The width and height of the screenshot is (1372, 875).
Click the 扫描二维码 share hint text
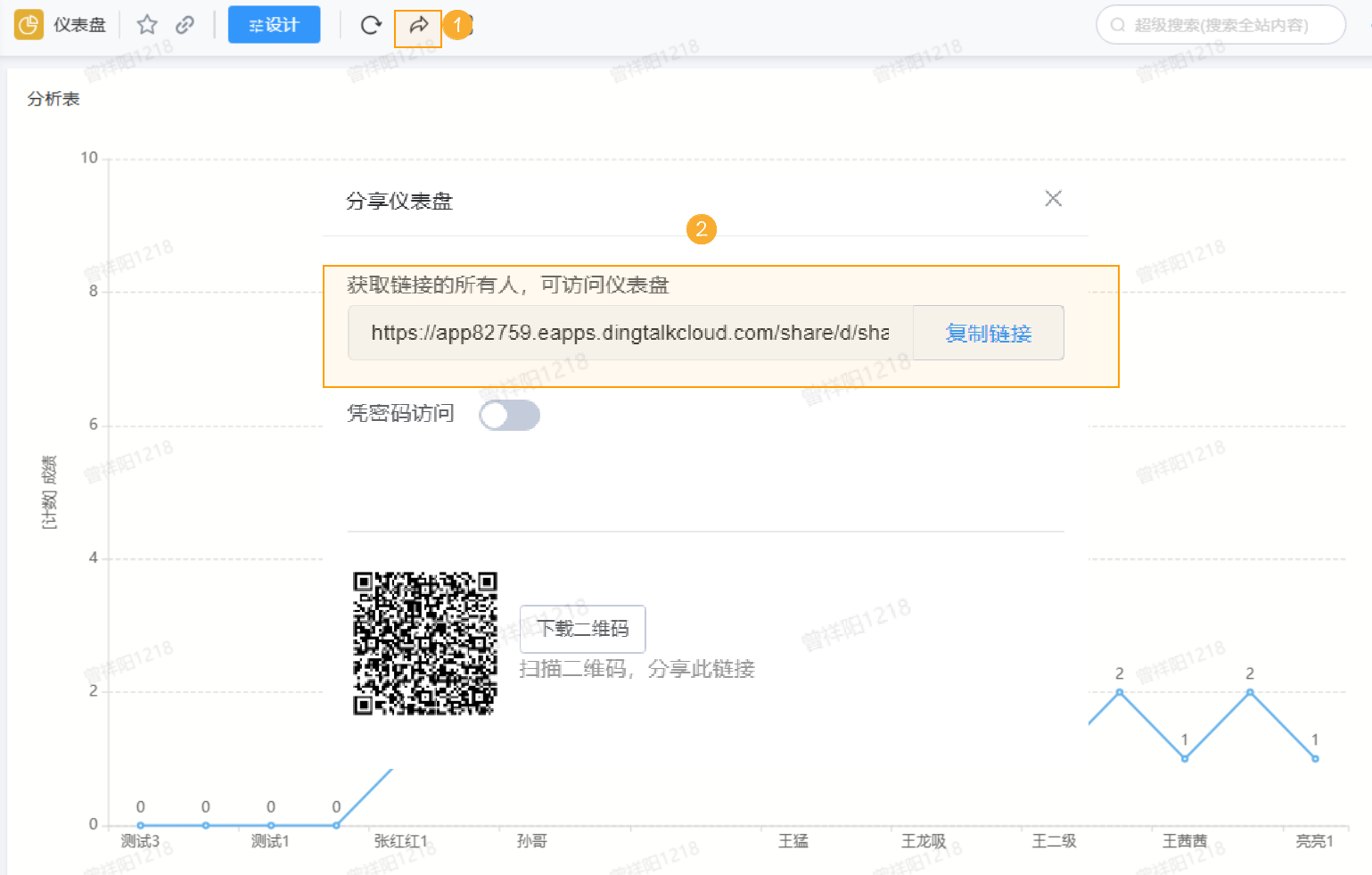tap(637, 669)
